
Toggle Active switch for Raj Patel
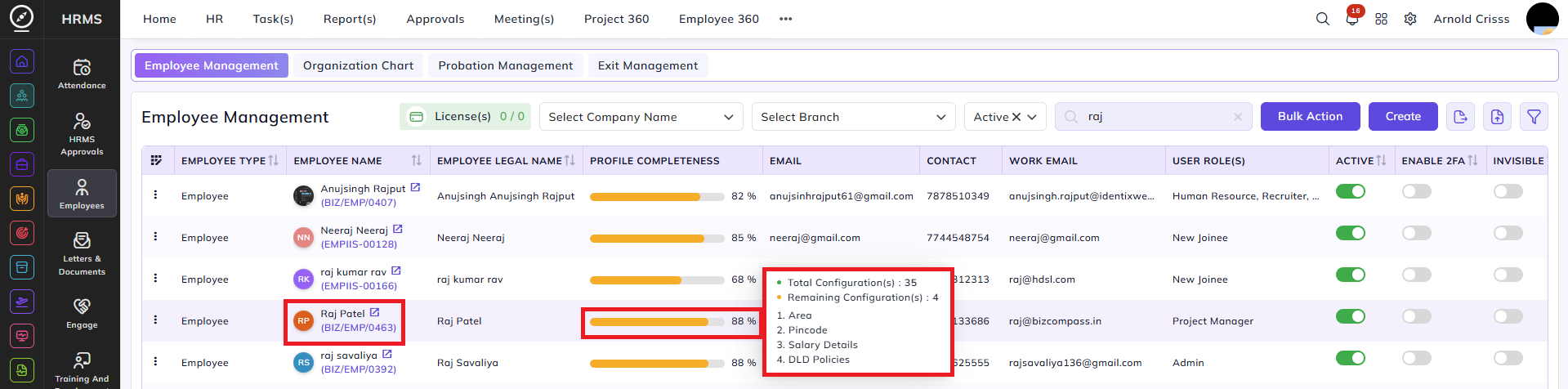pyautogui.click(x=1351, y=316)
